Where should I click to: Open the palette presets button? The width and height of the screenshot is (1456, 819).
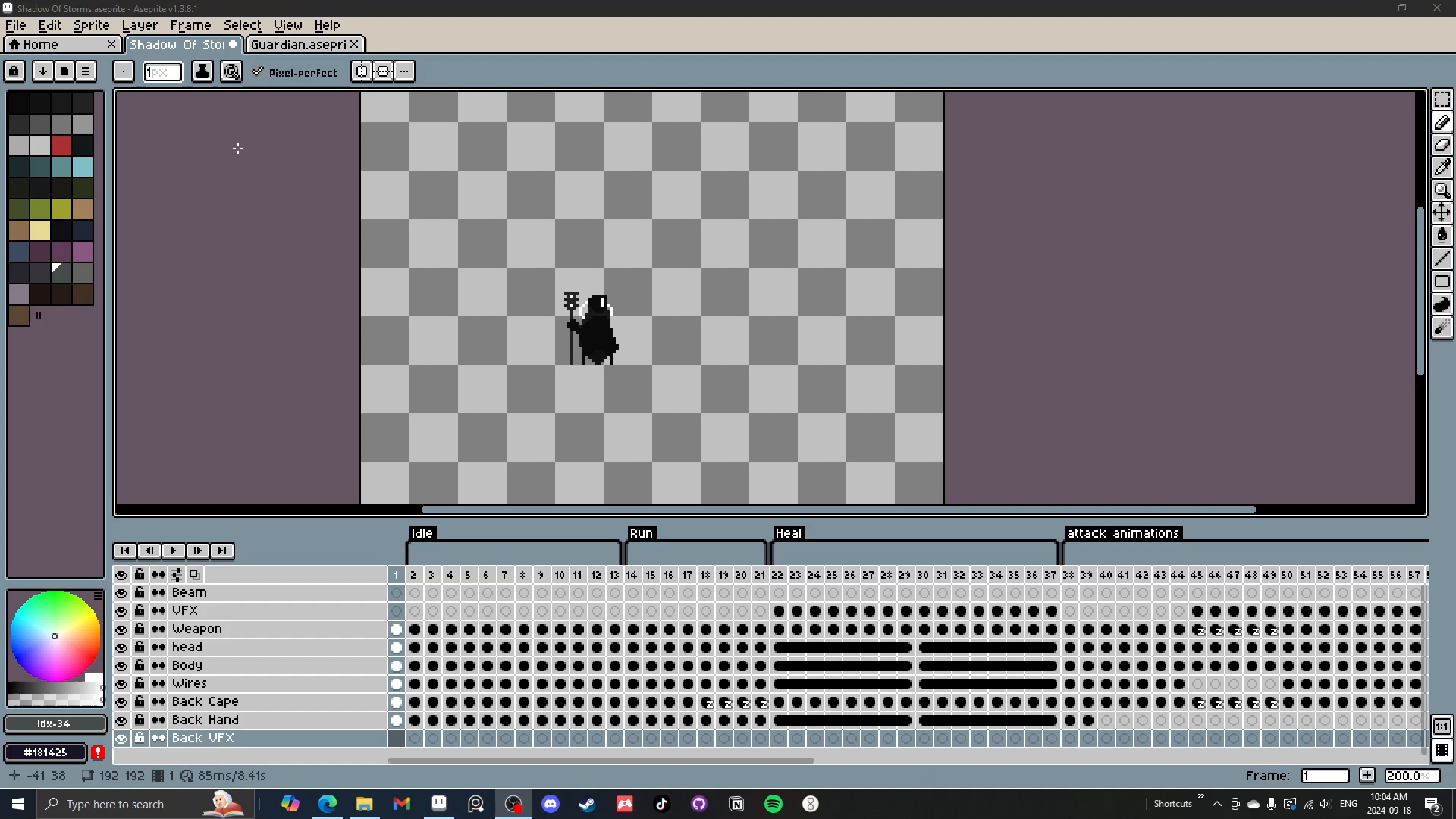(x=64, y=71)
